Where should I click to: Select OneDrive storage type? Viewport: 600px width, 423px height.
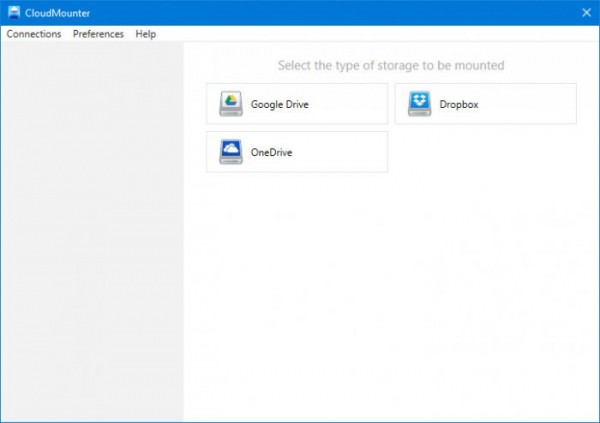point(297,152)
